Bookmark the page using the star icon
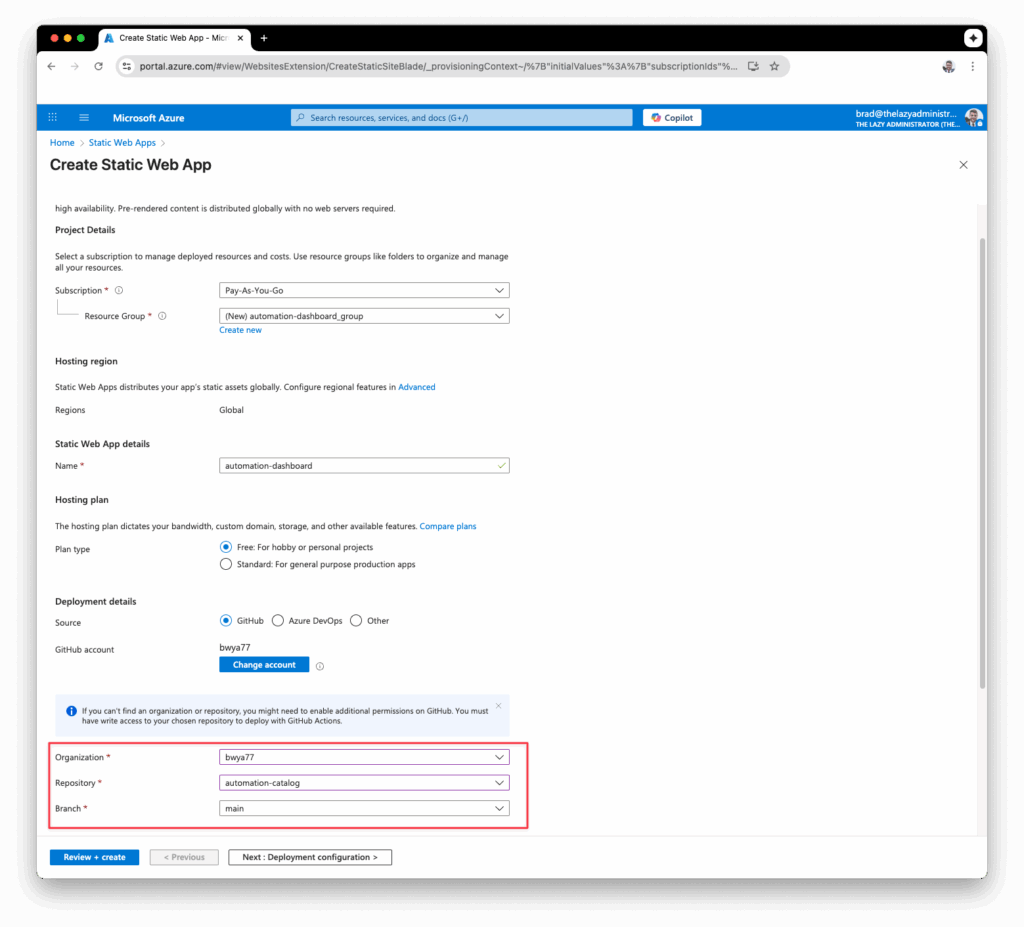 [x=775, y=65]
